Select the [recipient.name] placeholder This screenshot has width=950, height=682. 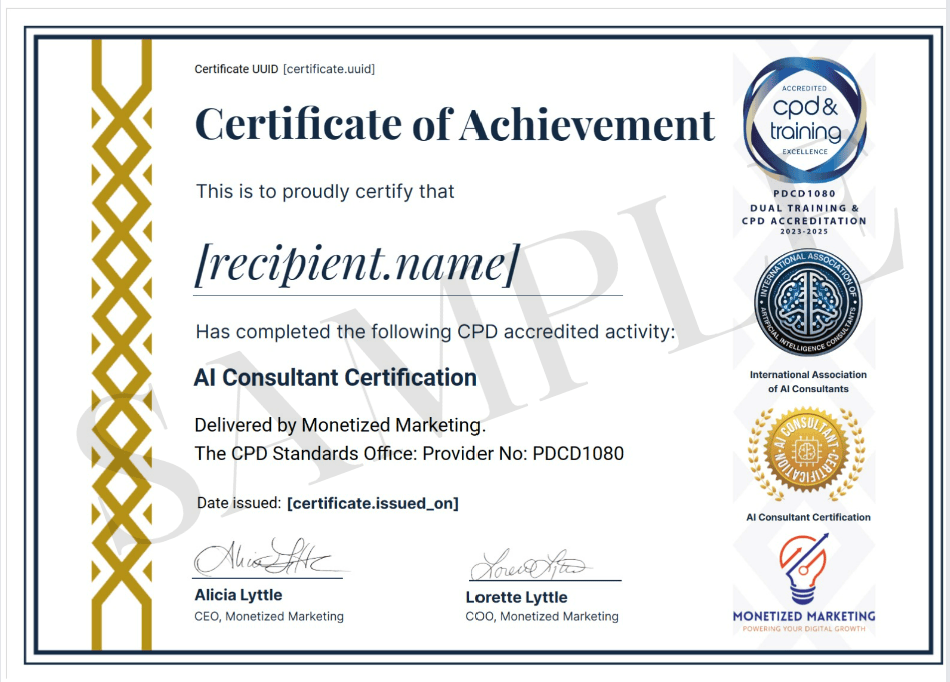[357, 264]
